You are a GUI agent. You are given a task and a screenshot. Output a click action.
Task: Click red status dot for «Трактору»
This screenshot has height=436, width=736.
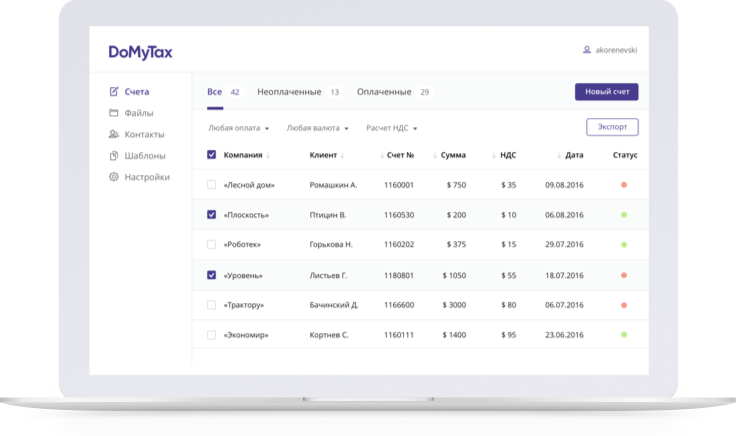click(x=624, y=305)
